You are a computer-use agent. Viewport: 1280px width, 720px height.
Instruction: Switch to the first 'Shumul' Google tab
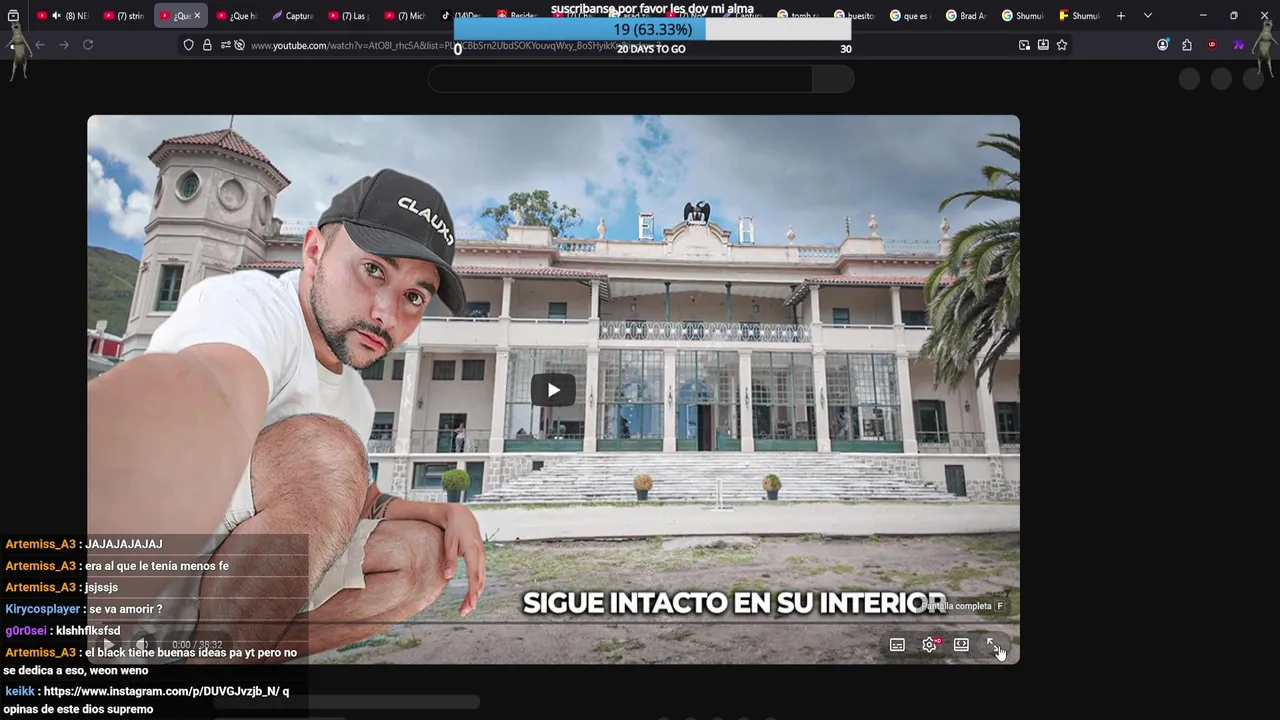tap(1022, 16)
